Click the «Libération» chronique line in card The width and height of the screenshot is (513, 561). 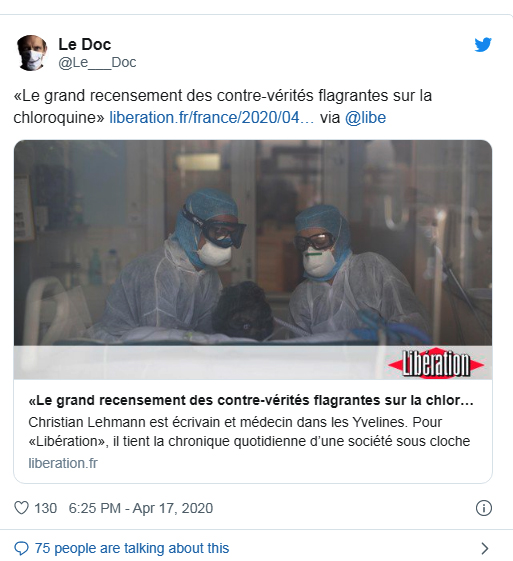(249, 441)
